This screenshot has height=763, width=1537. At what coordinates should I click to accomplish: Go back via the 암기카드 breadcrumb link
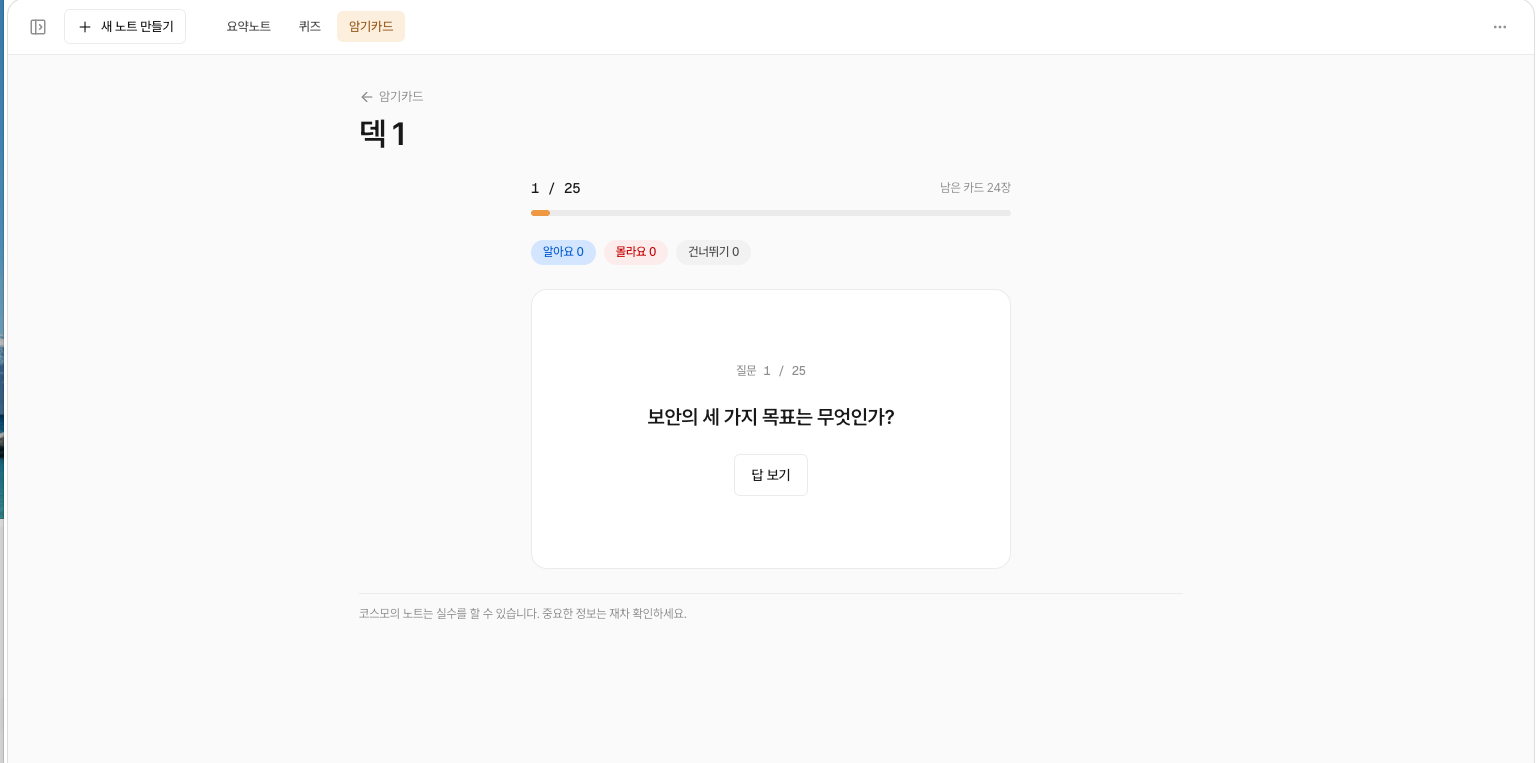pos(401,97)
